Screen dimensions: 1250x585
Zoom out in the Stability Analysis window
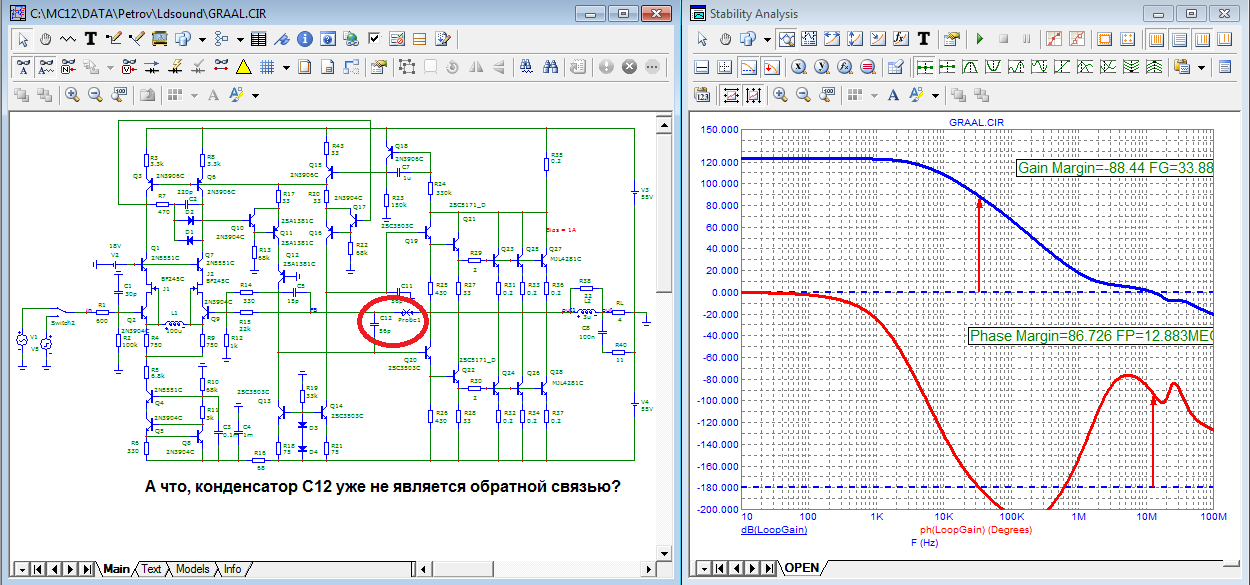point(805,95)
